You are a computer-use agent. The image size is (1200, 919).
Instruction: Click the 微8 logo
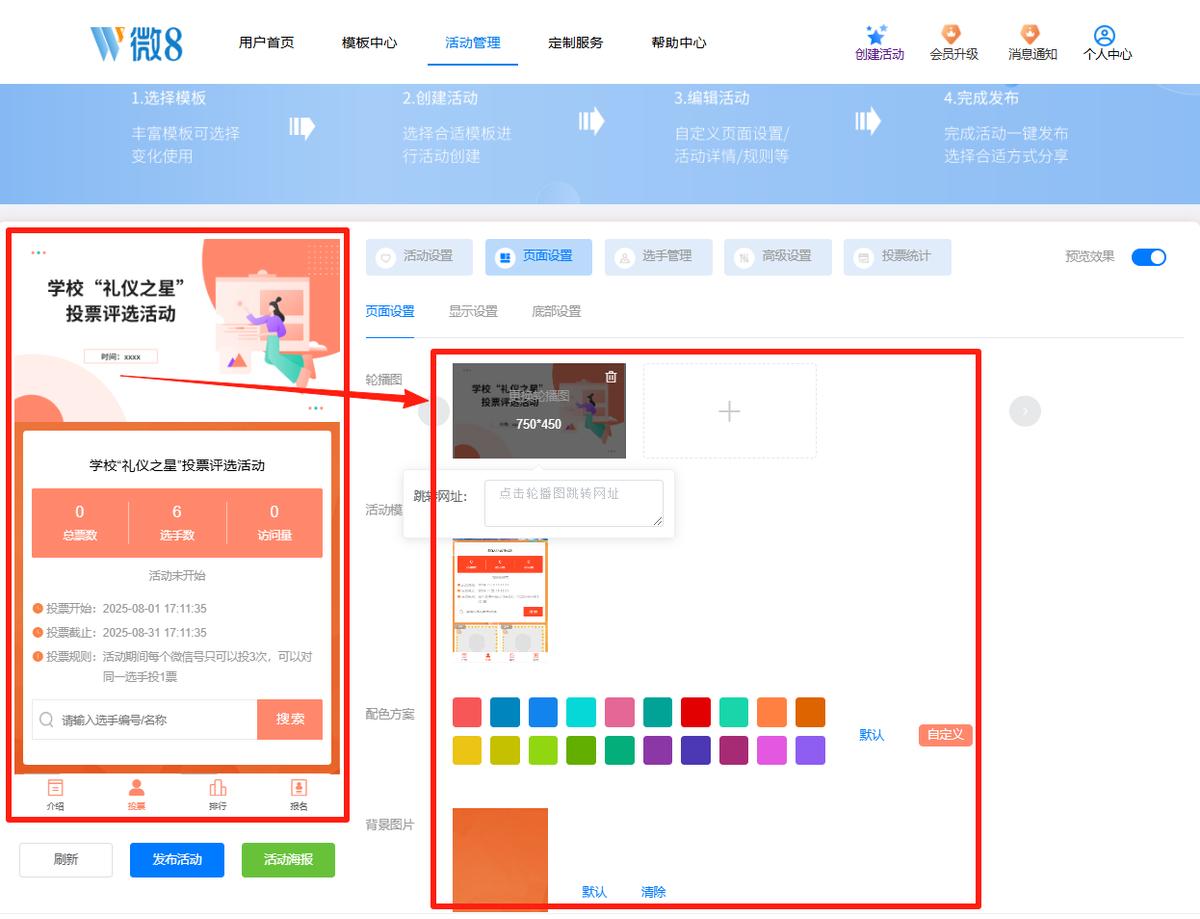coord(136,43)
